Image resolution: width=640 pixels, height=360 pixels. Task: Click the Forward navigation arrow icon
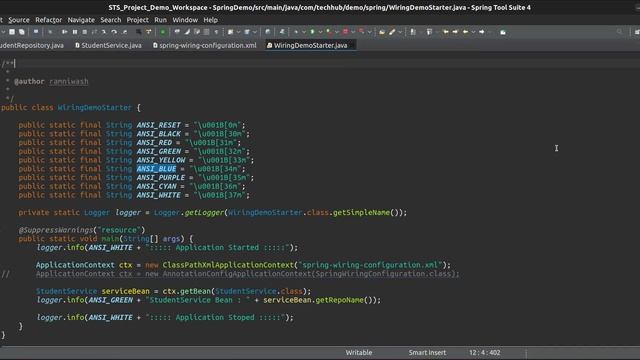482,32
